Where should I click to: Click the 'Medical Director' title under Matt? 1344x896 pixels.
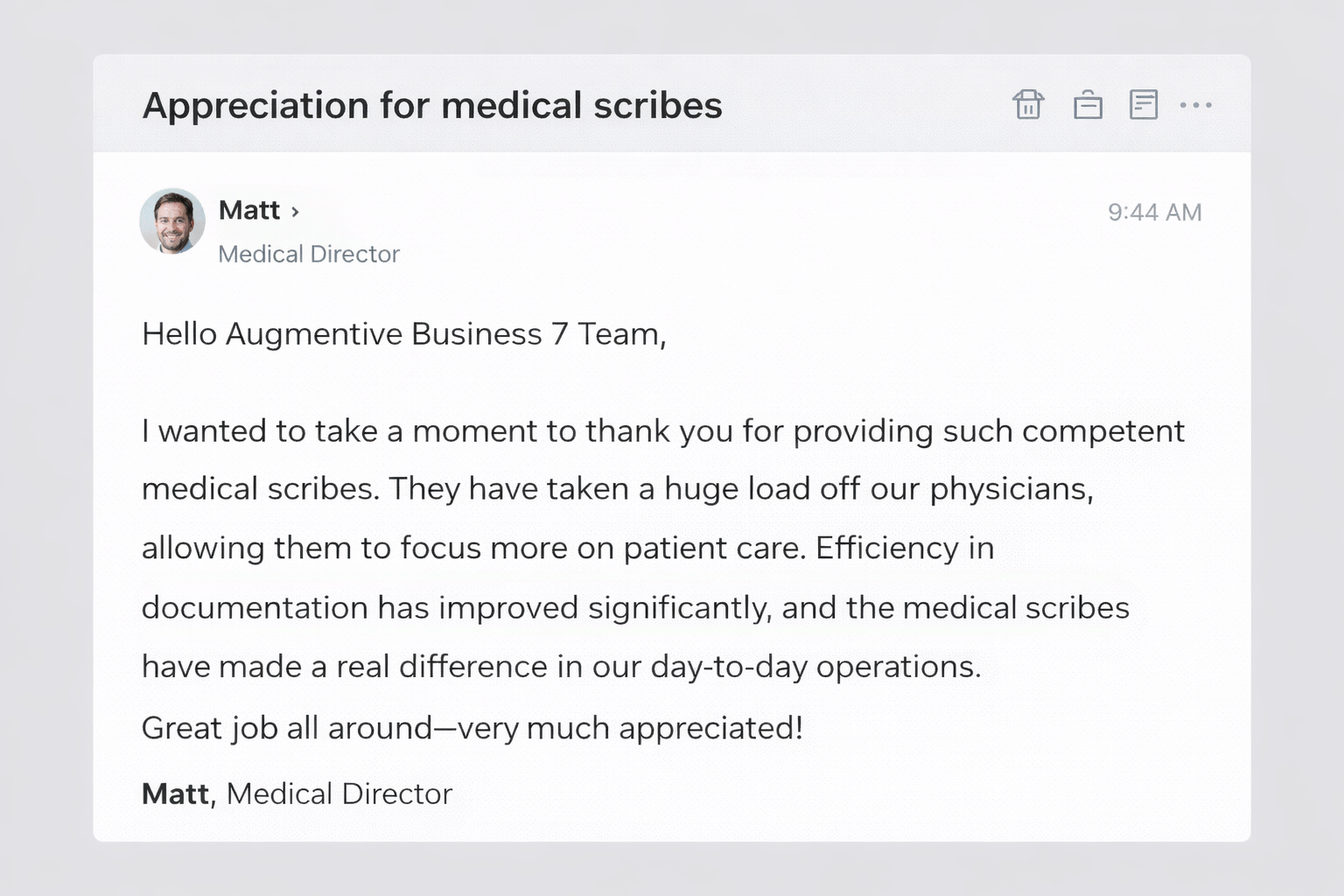tap(309, 254)
